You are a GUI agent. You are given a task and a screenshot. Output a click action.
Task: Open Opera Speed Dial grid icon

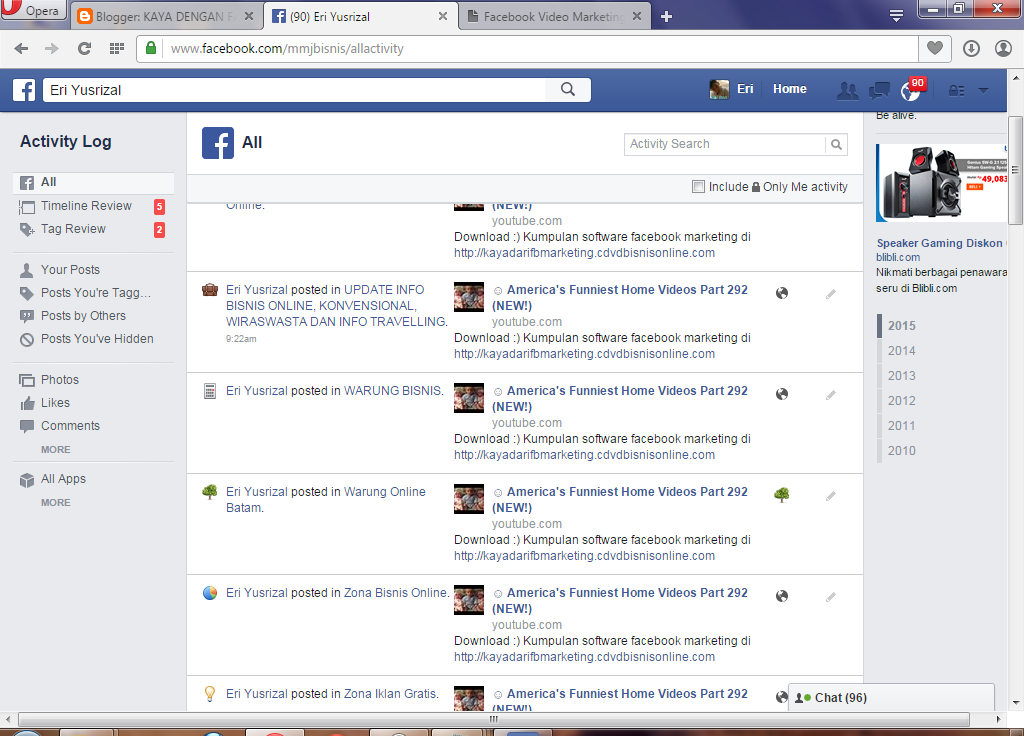coord(117,48)
